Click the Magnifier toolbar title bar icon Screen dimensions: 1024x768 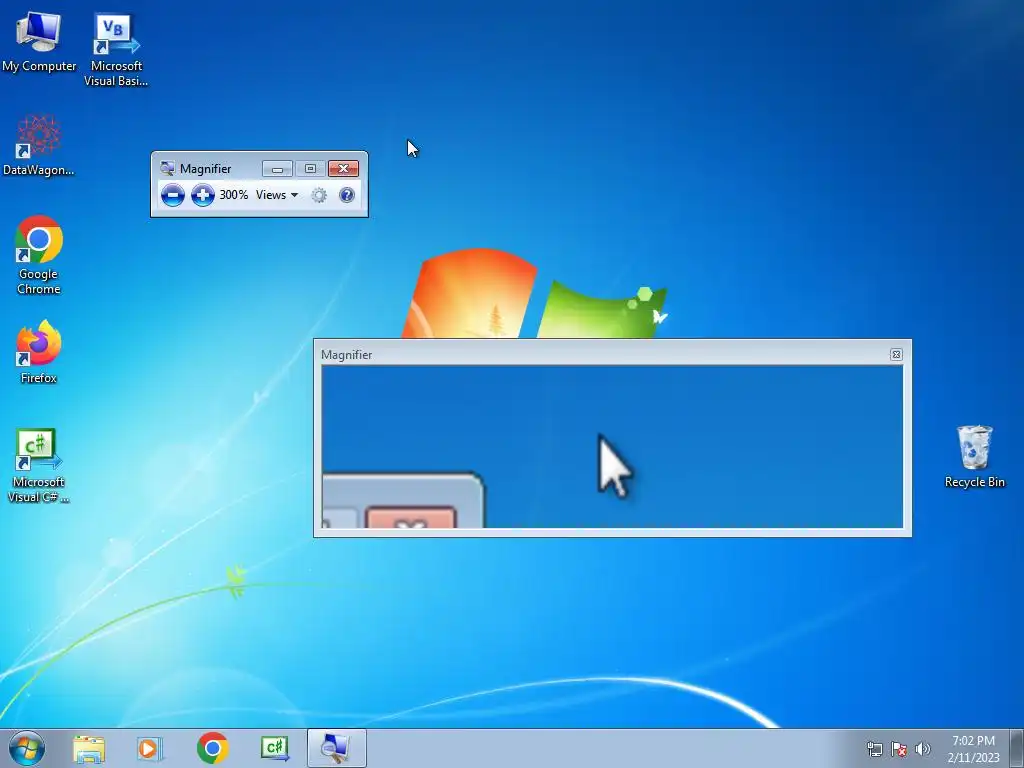click(167, 168)
